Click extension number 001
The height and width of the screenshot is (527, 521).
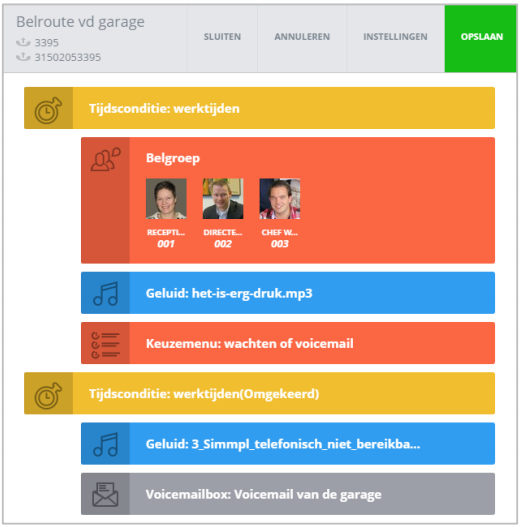pyautogui.click(x=166, y=244)
